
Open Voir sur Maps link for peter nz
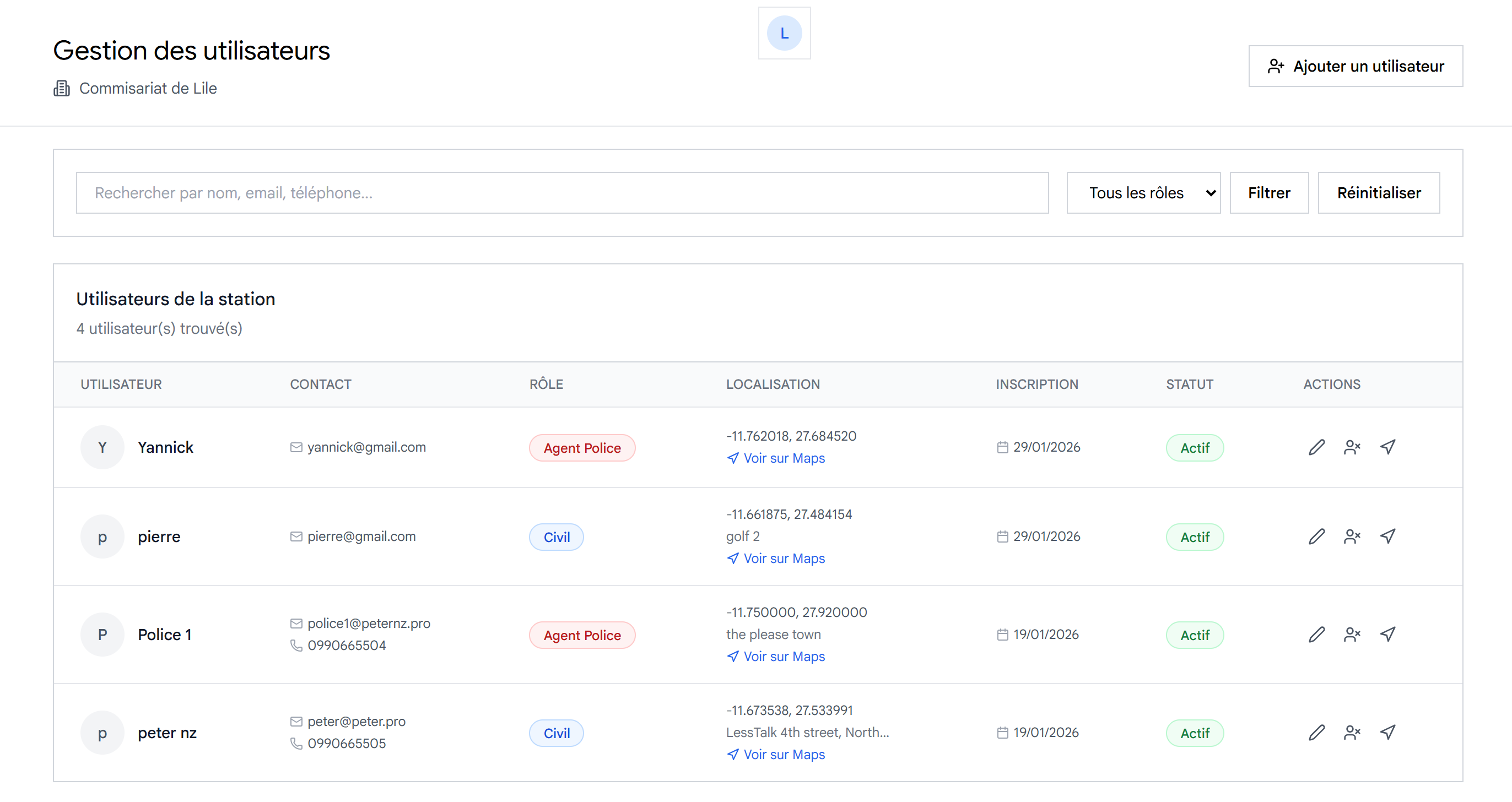tap(783, 755)
